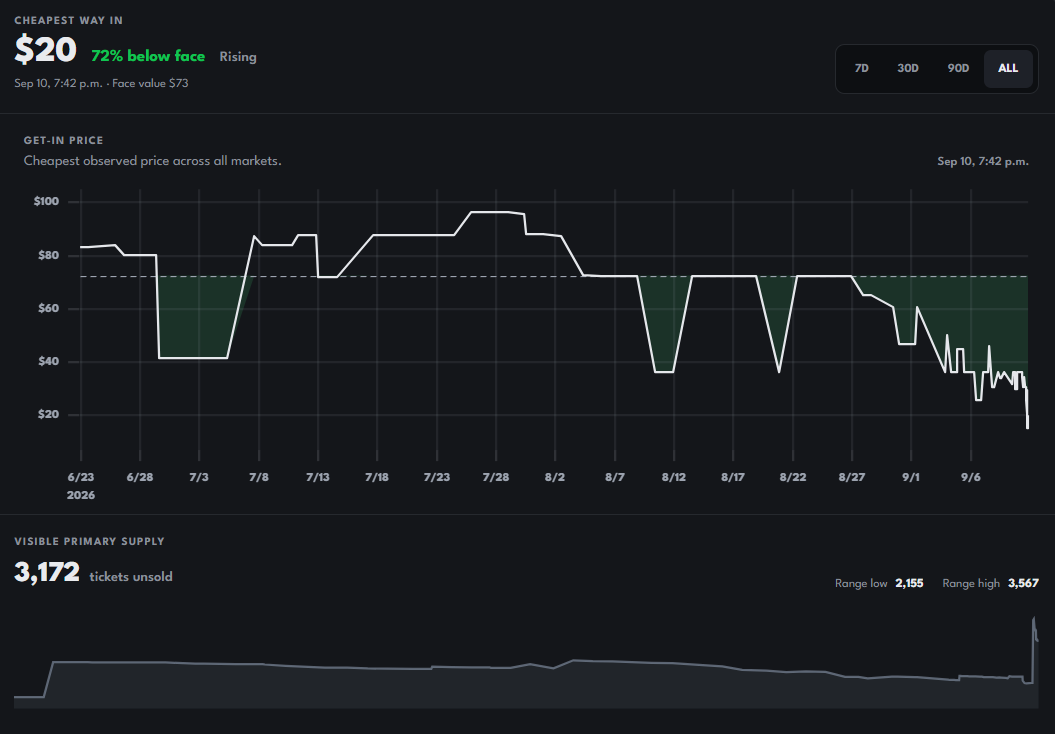Select the Range high value 3,567
The image size is (1055, 734).
(1023, 583)
